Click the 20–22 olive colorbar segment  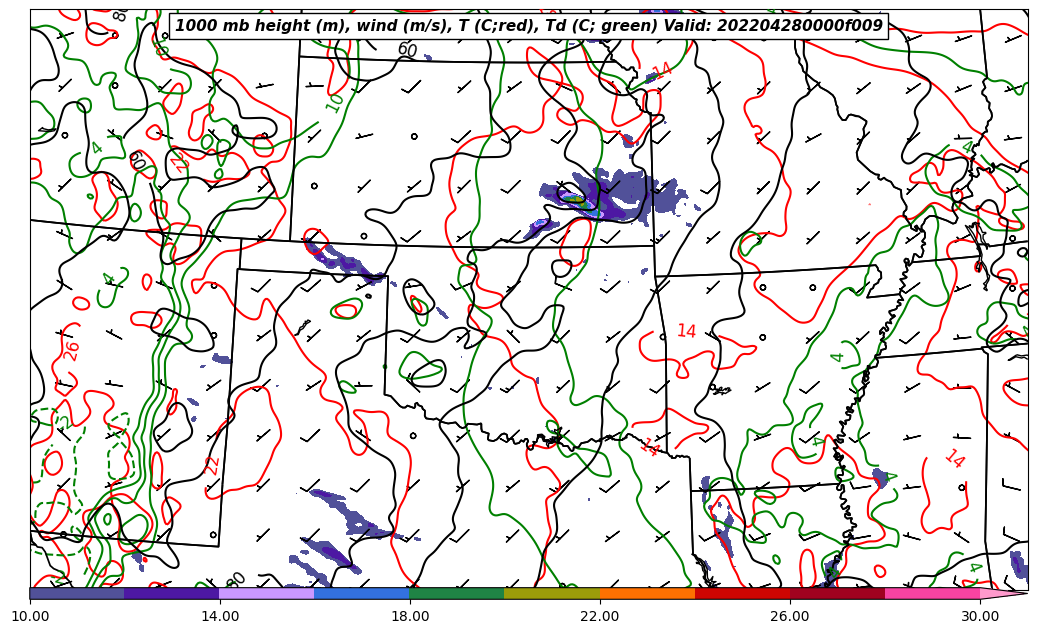[552, 593]
